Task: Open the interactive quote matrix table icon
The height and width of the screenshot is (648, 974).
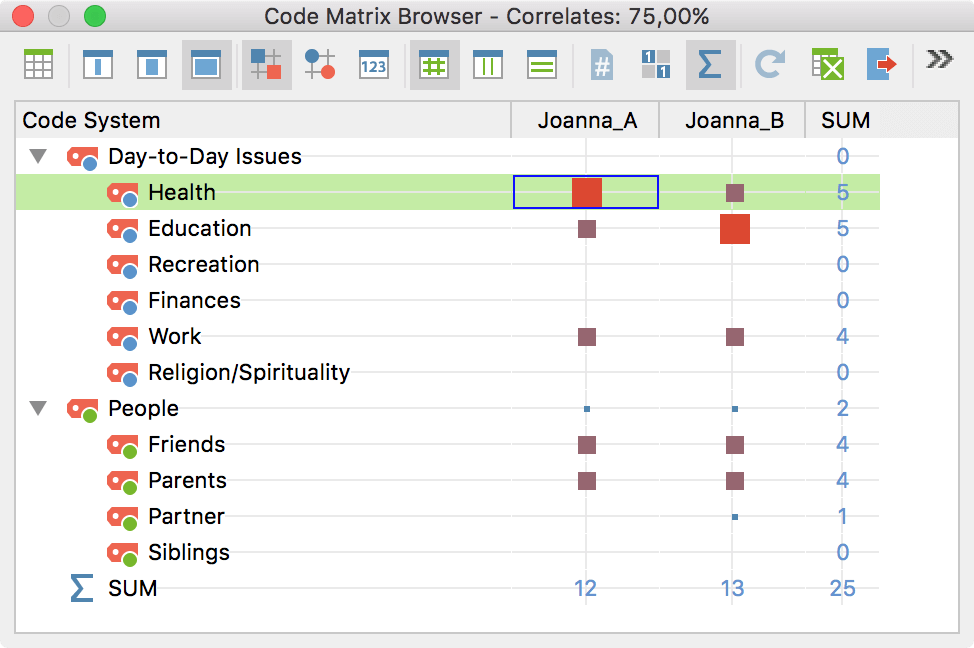Action: click(39, 65)
